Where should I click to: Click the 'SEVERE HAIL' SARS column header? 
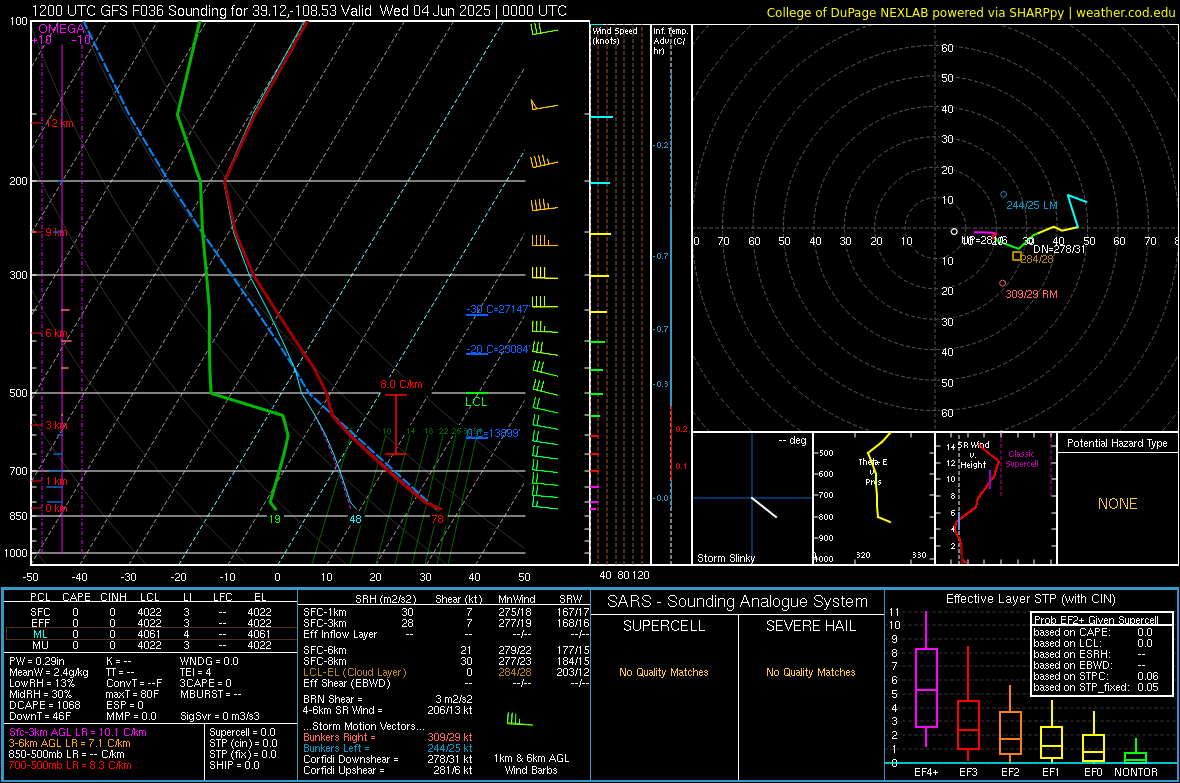tap(810, 626)
